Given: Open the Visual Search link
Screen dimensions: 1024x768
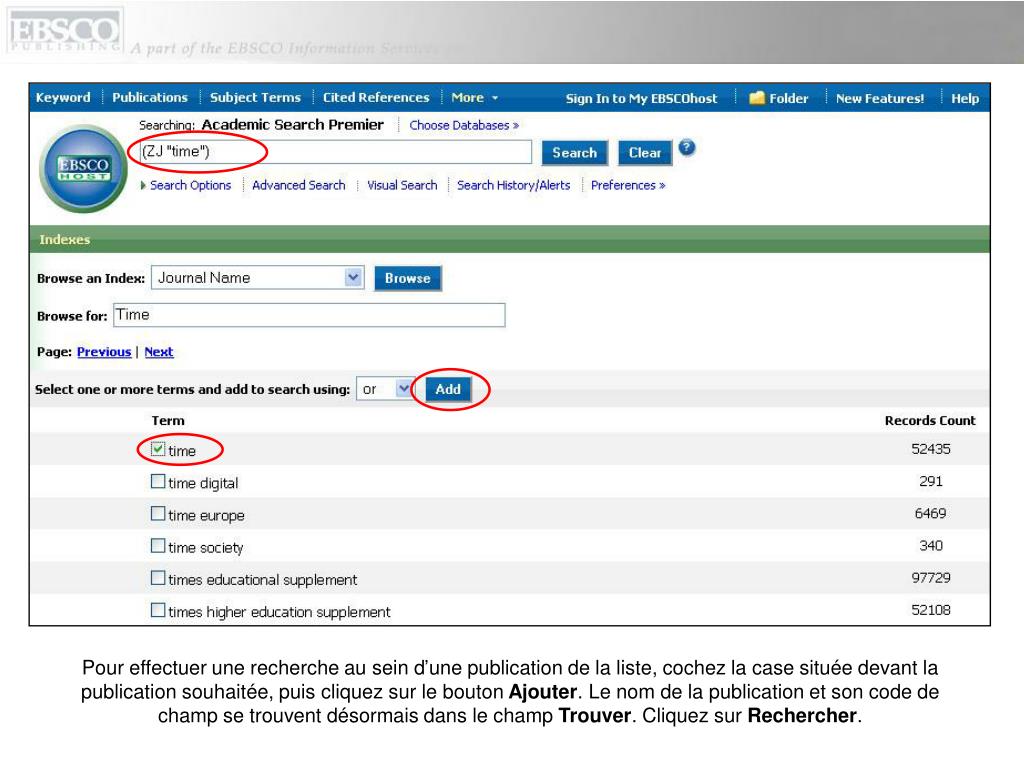Looking at the screenshot, I should 402,185.
